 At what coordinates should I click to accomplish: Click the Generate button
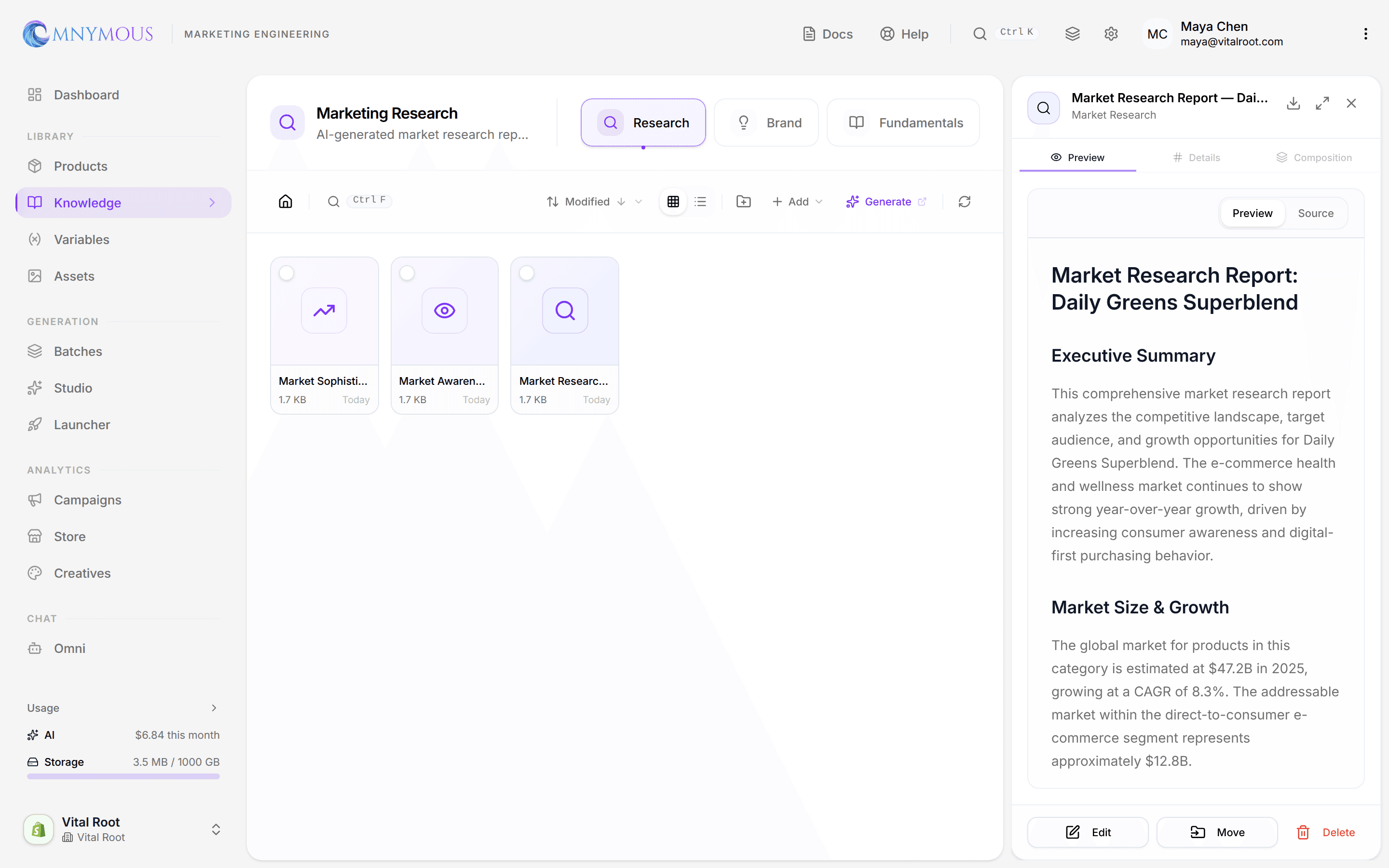[x=885, y=202]
